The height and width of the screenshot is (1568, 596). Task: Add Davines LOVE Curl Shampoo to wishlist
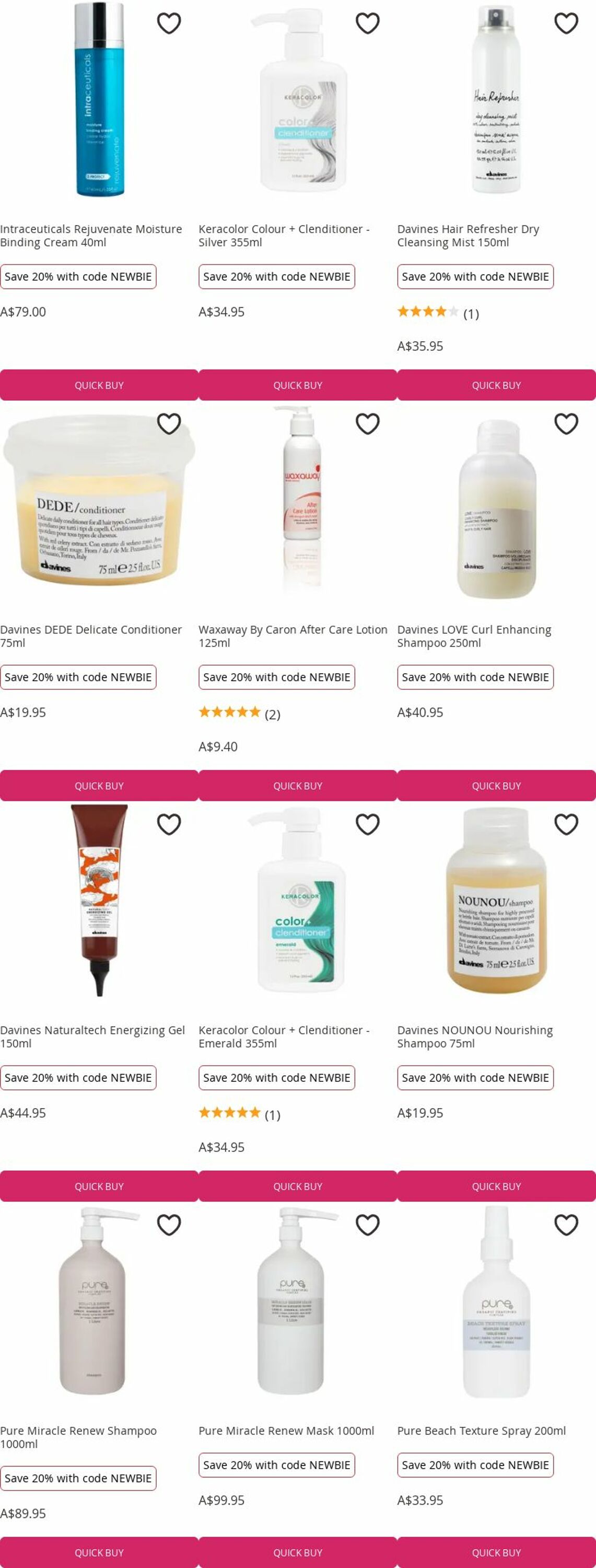pos(566,424)
